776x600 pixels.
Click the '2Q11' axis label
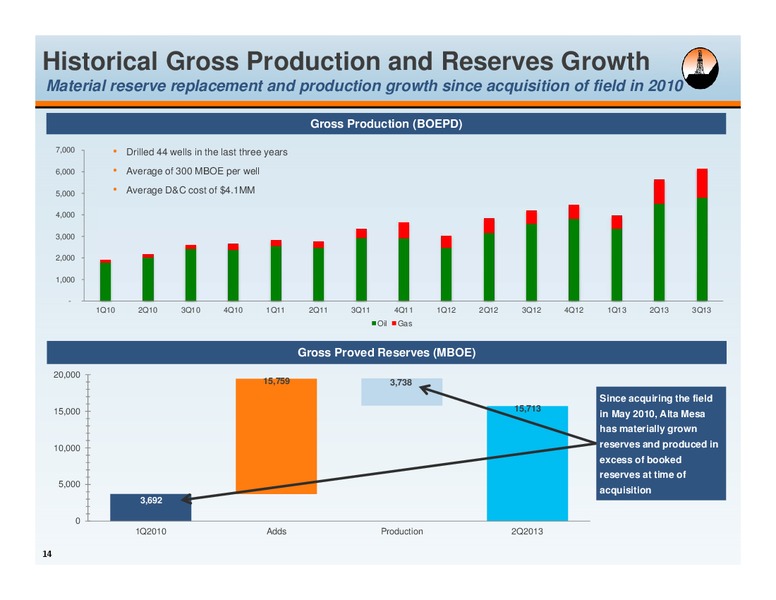point(318,310)
